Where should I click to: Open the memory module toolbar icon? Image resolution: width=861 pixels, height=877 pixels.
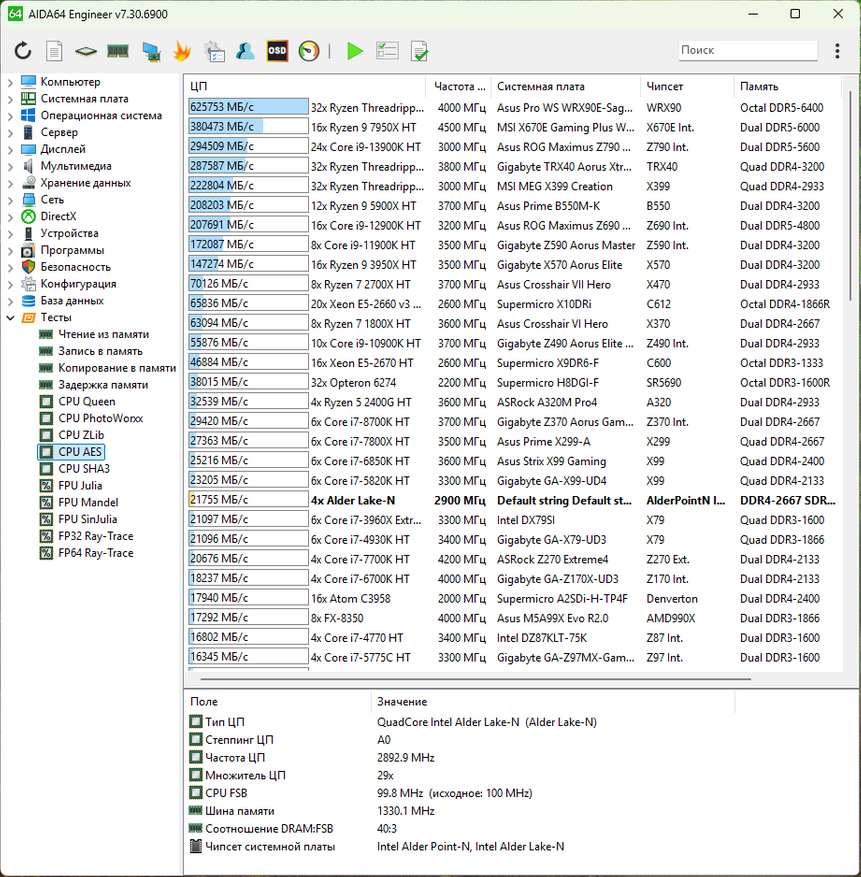[117, 51]
